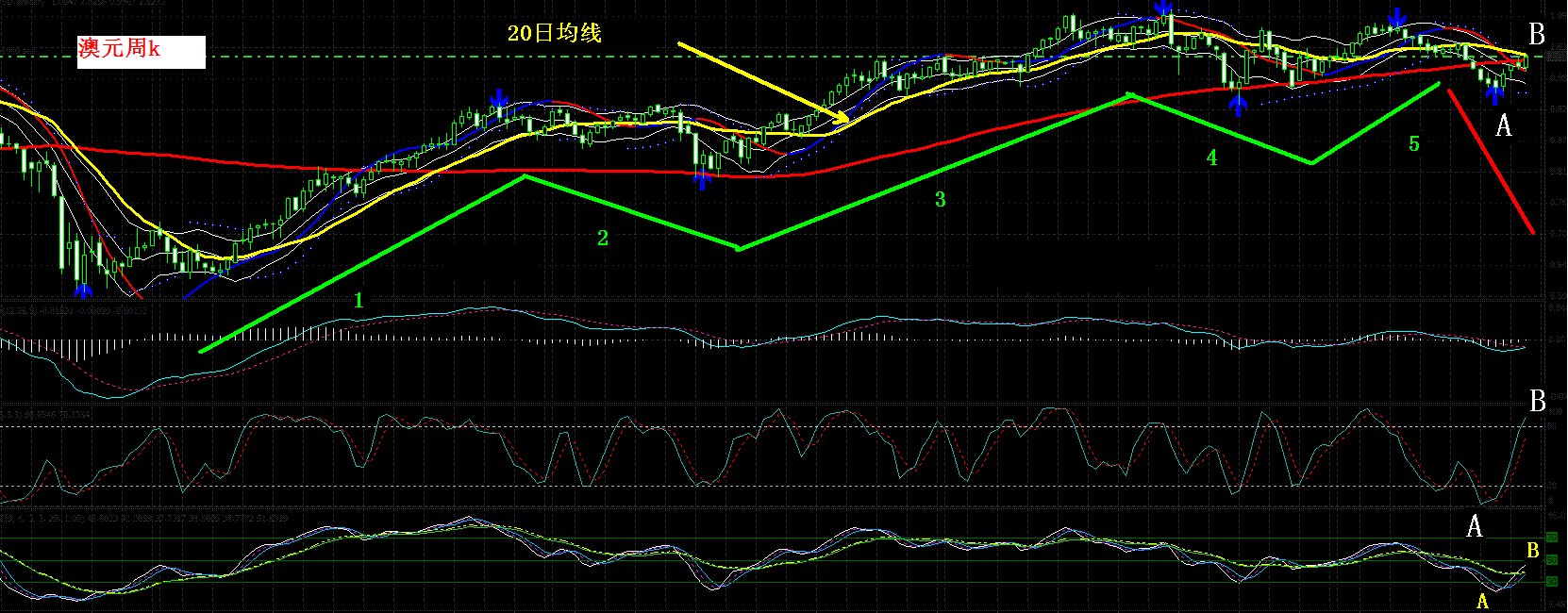Viewport: 1568px width, 613px height.
Task: Click white label B in stochastic panel
Action: click(x=1538, y=402)
